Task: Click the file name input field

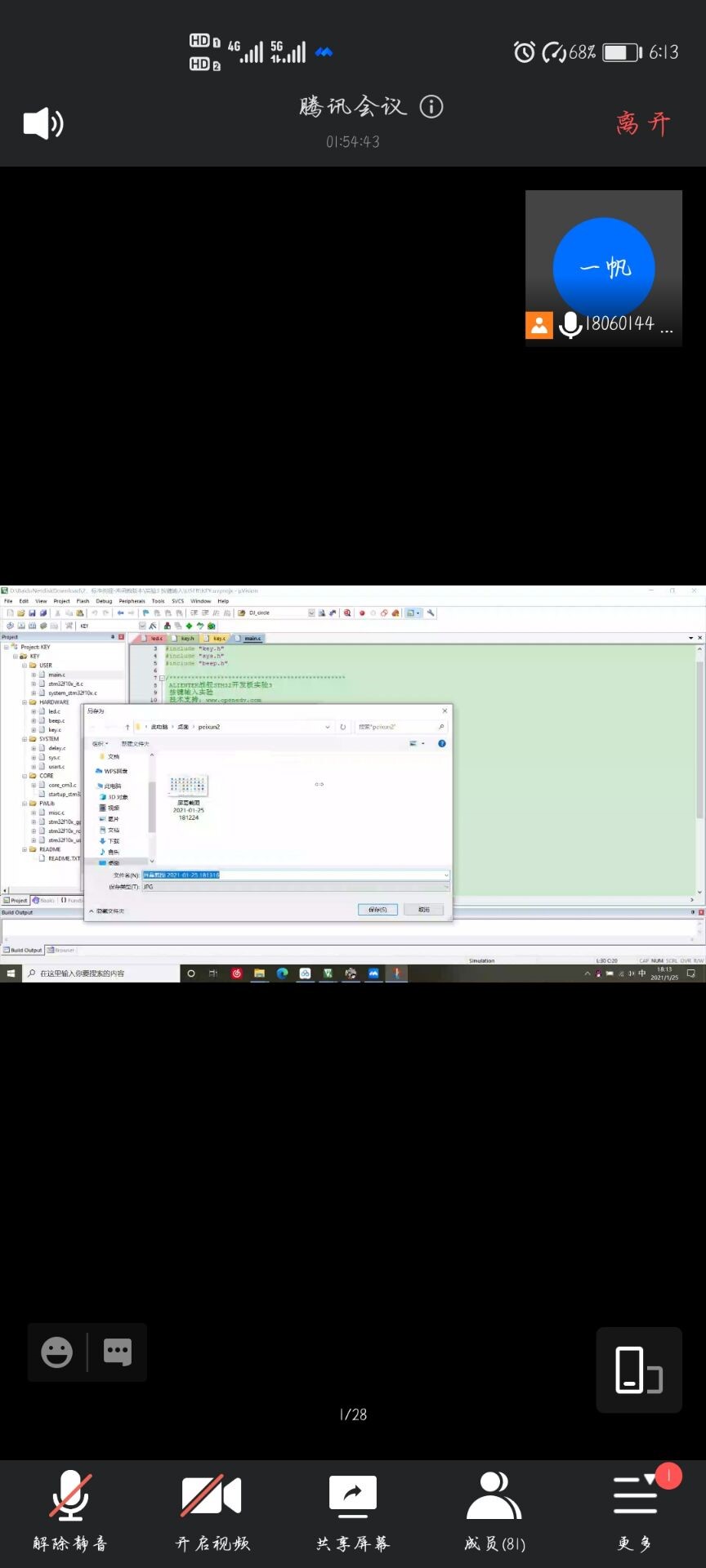Action: (x=294, y=875)
